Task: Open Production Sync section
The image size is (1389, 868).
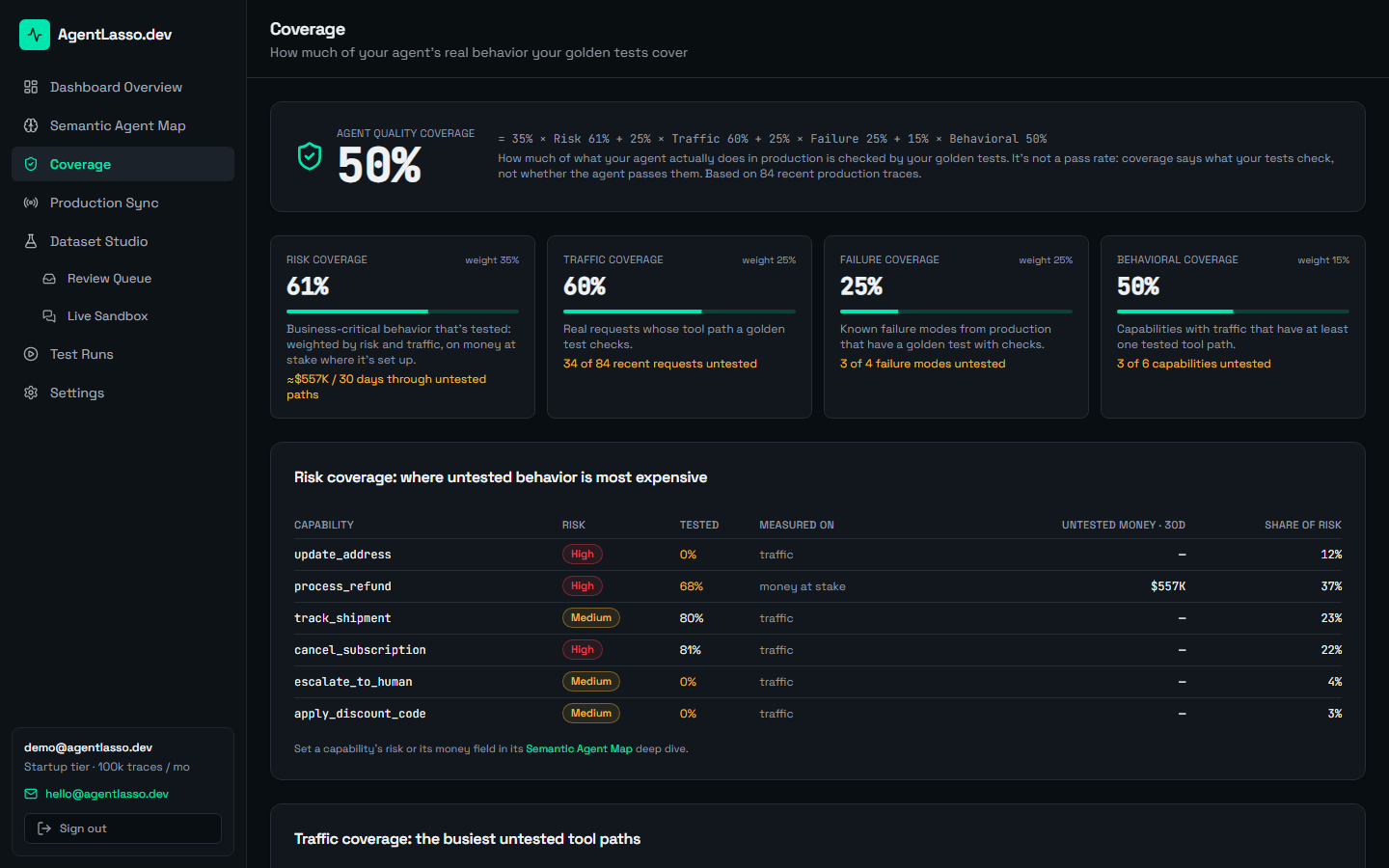Action: [x=123, y=203]
